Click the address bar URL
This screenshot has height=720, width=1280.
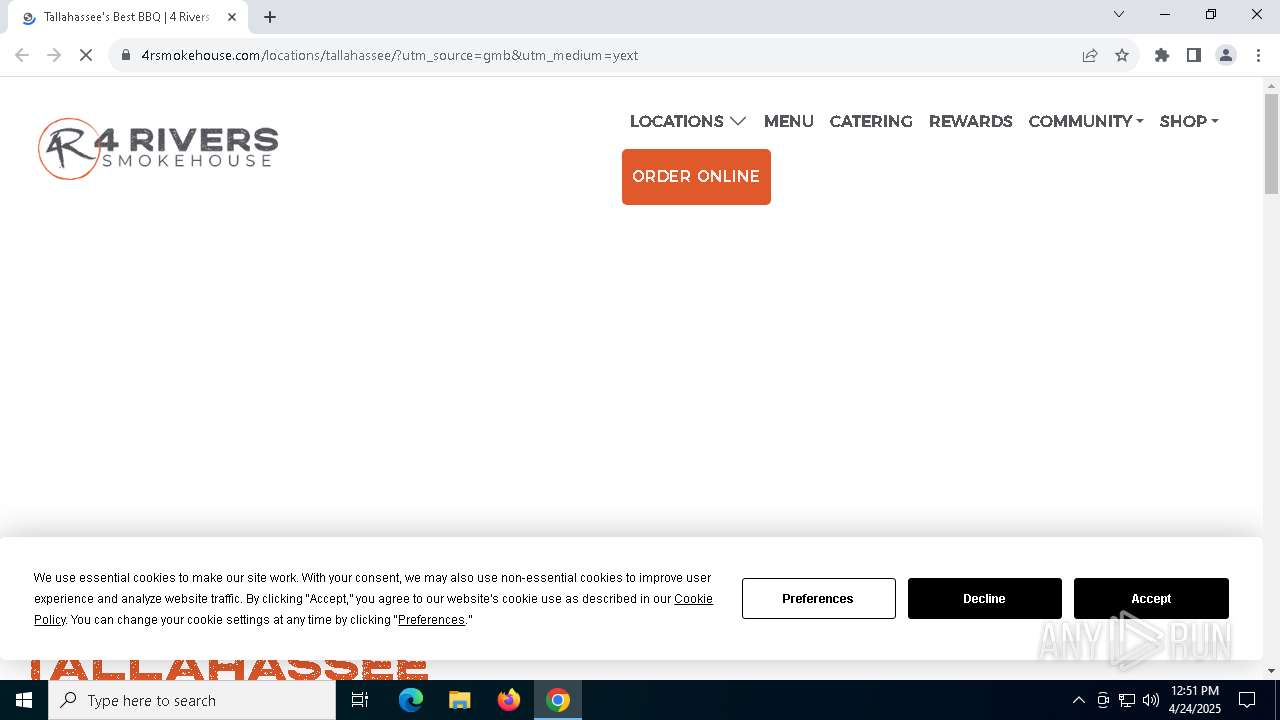point(390,55)
